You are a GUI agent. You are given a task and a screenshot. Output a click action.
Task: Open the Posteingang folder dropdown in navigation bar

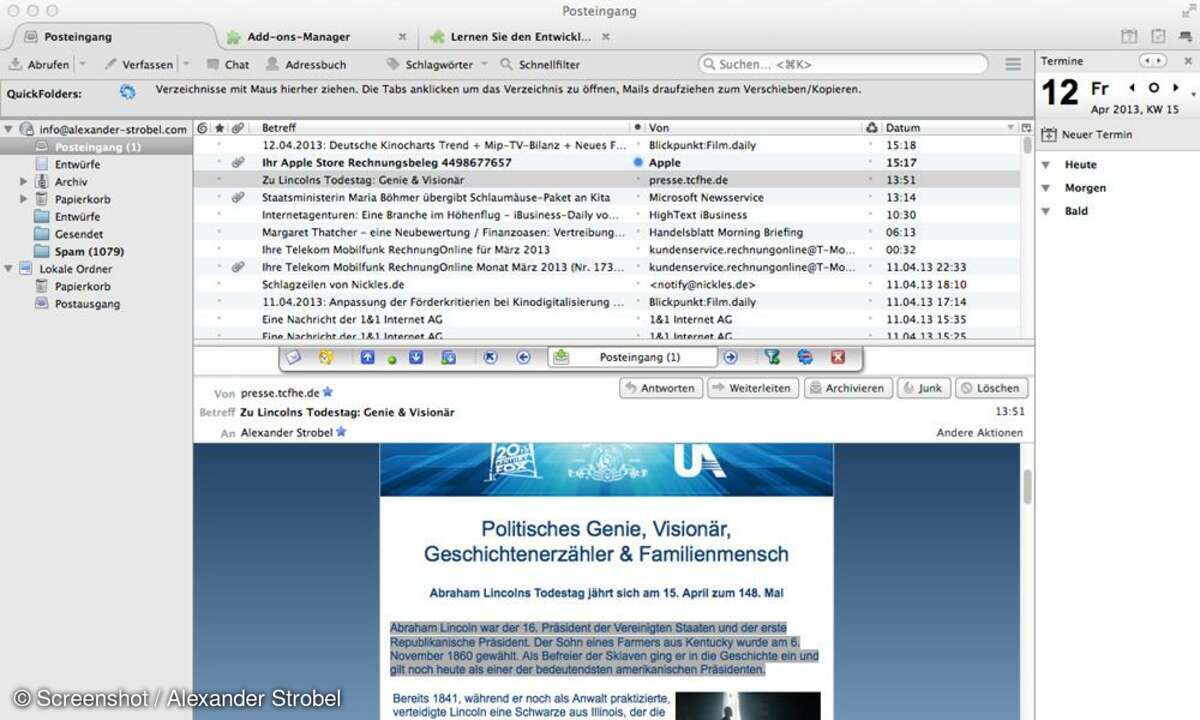click(x=633, y=357)
